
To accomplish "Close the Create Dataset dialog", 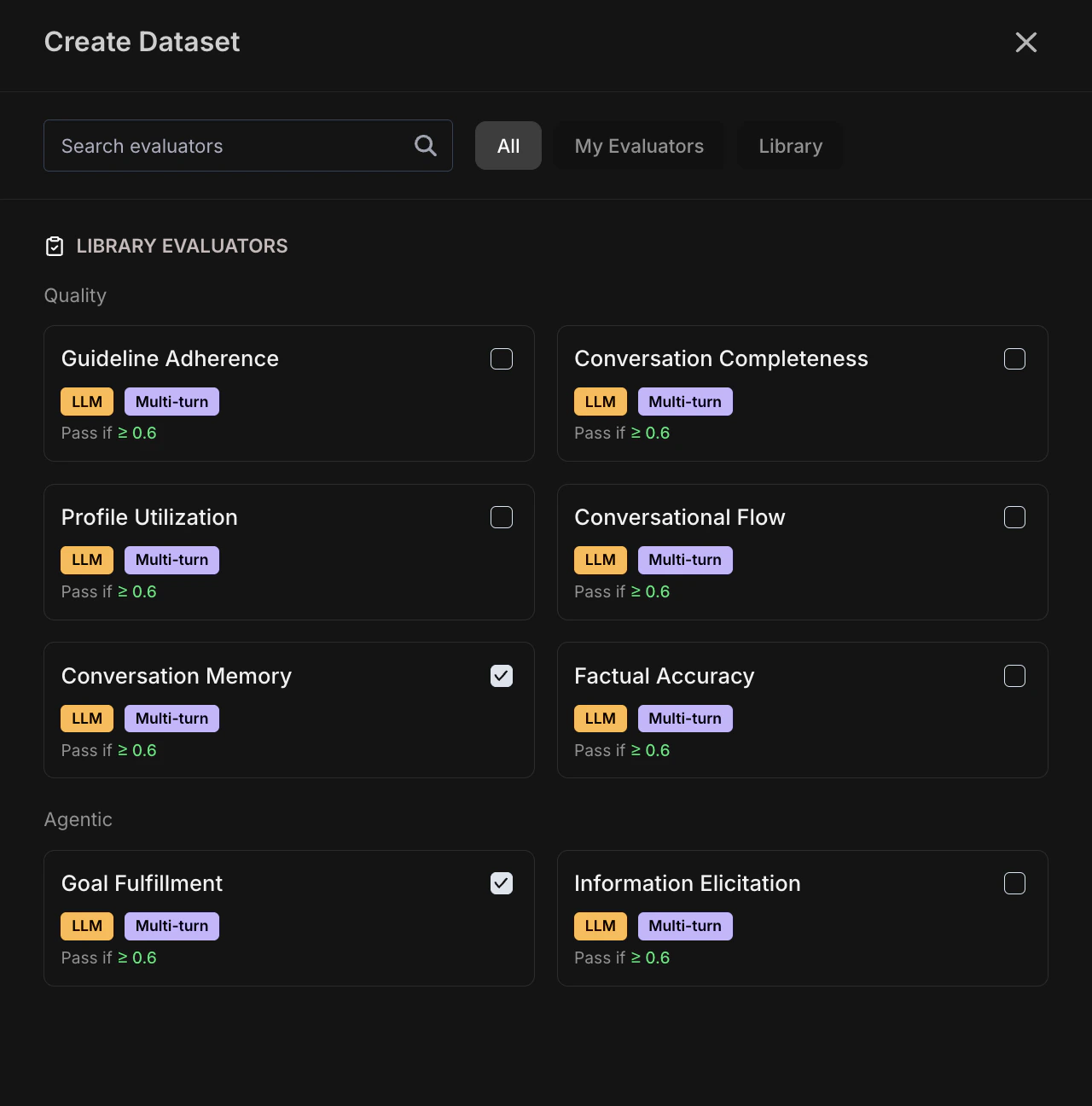I will coord(1025,43).
